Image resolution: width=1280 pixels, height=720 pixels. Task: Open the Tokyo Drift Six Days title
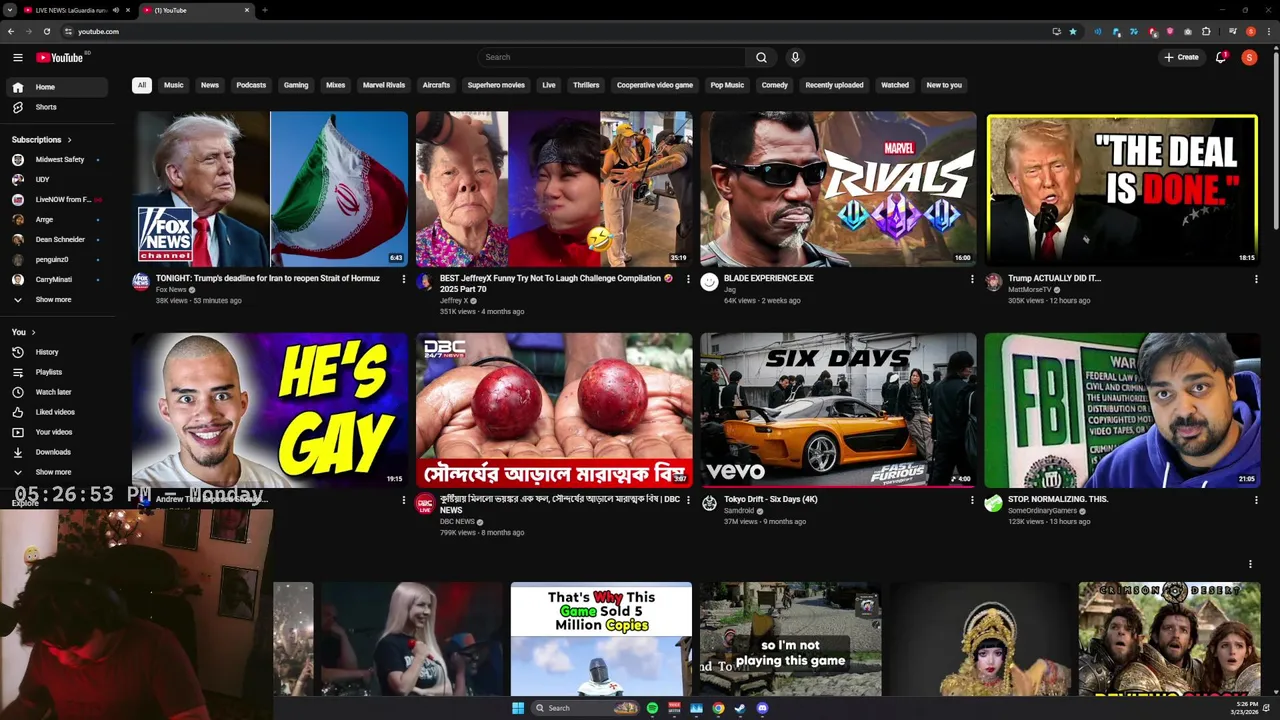click(x=771, y=499)
